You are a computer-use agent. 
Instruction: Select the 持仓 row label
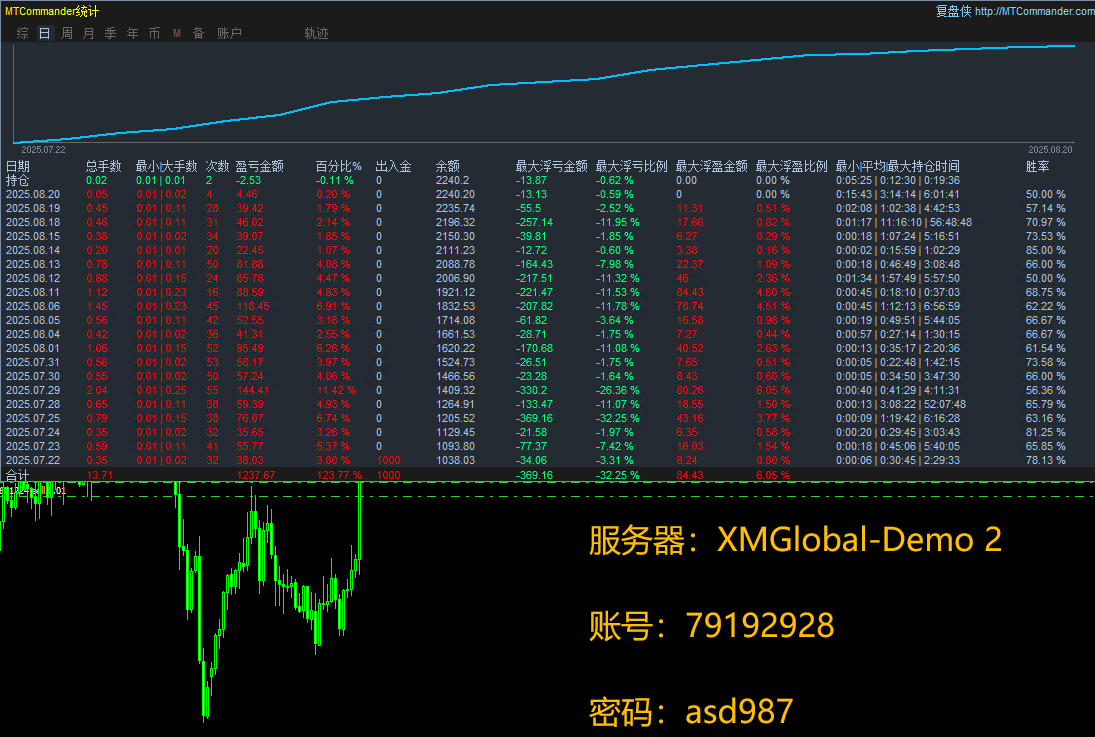17,180
